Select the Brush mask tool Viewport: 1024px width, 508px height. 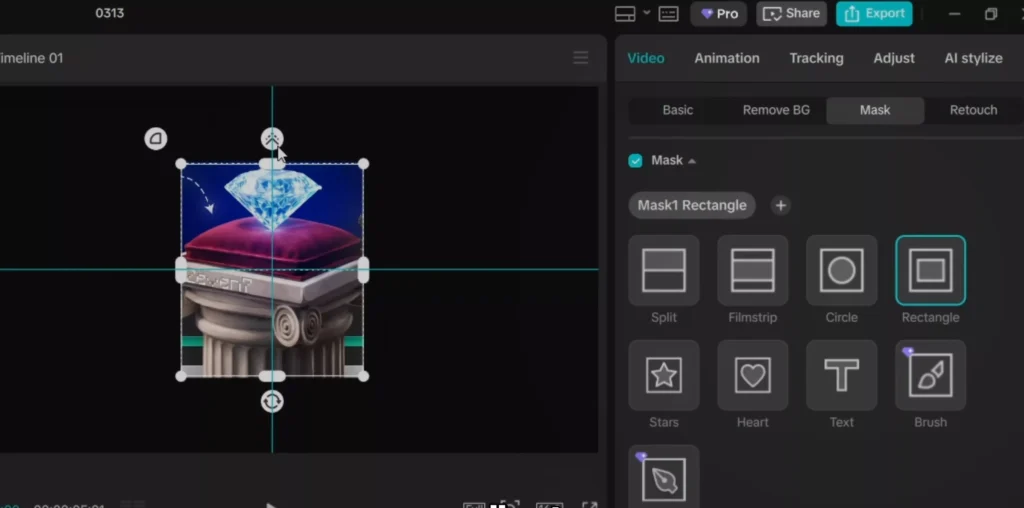[x=930, y=375]
